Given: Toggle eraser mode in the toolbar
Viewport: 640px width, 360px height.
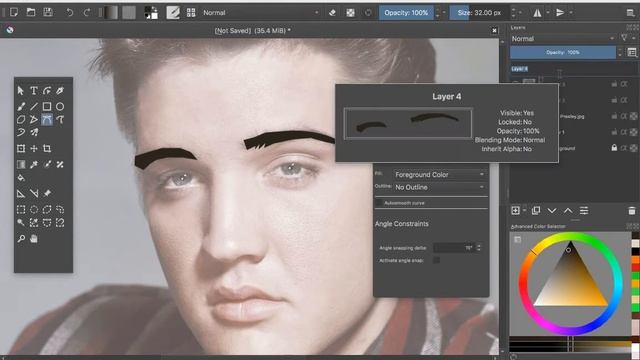Looking at the screenshot, I should point(332,13).
